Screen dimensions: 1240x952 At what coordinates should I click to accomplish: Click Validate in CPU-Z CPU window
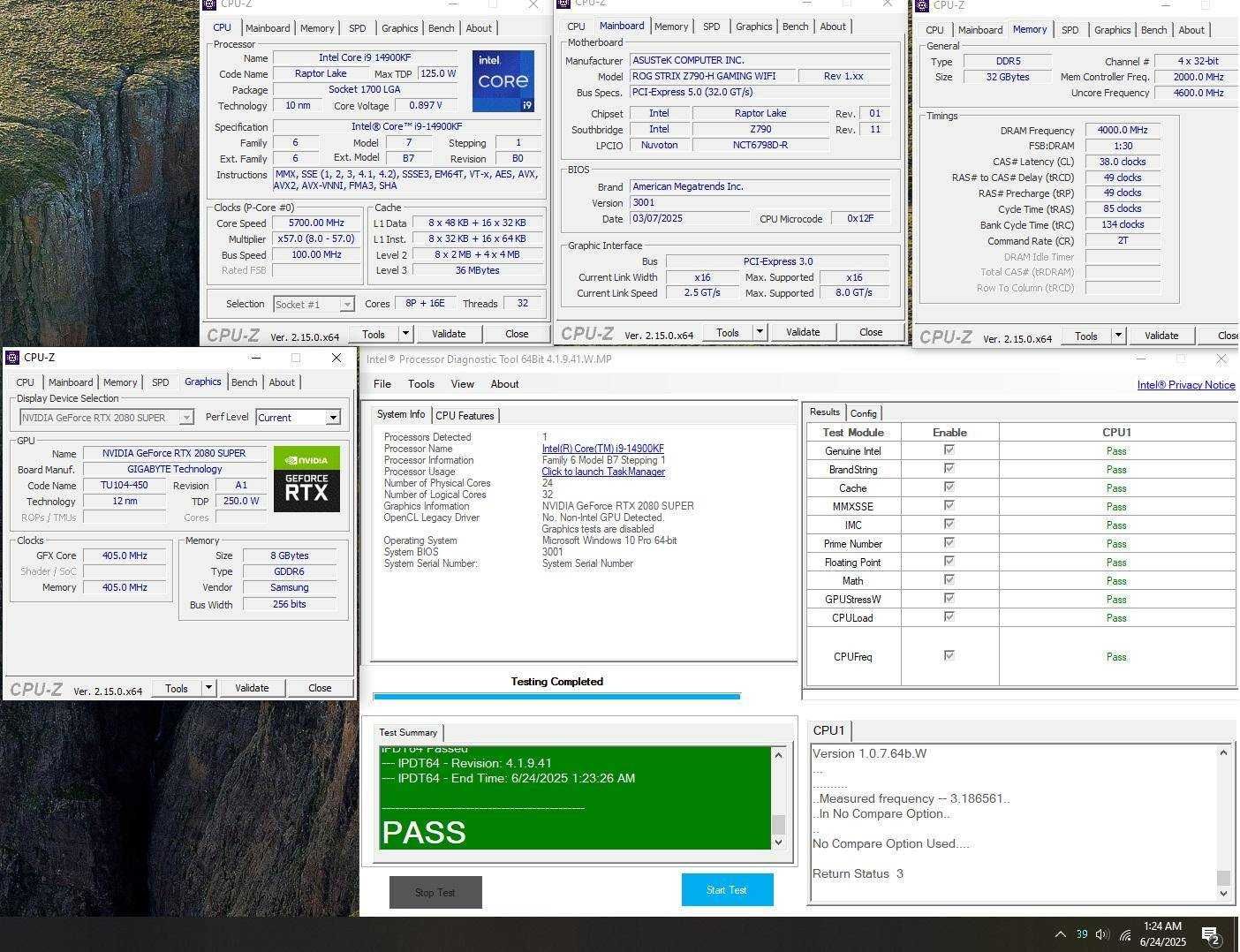tap(449, 334)
